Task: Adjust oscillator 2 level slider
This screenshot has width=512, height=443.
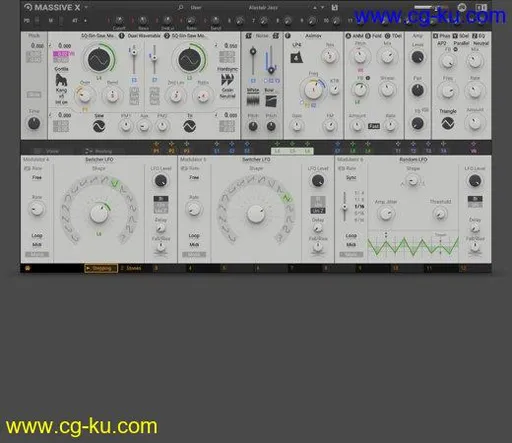Action: tap(154, 60)
